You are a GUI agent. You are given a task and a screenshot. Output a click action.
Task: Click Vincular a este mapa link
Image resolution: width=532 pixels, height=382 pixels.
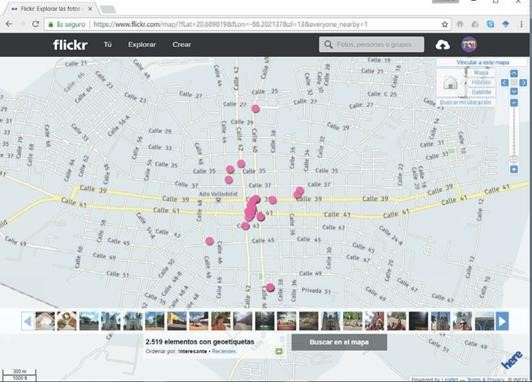(x=482, y=62)
